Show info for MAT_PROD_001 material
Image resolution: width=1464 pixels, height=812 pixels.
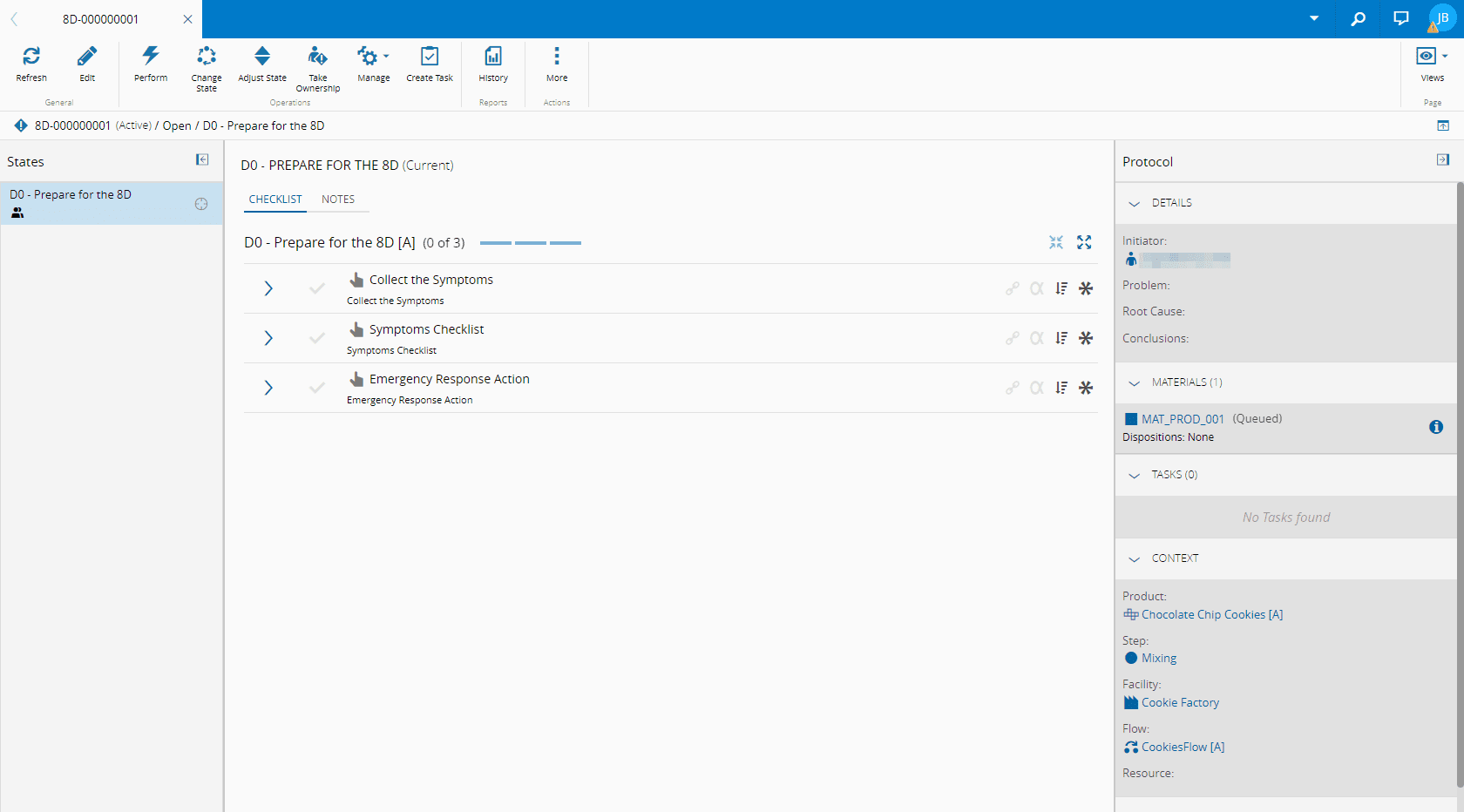pos(1436,427)
